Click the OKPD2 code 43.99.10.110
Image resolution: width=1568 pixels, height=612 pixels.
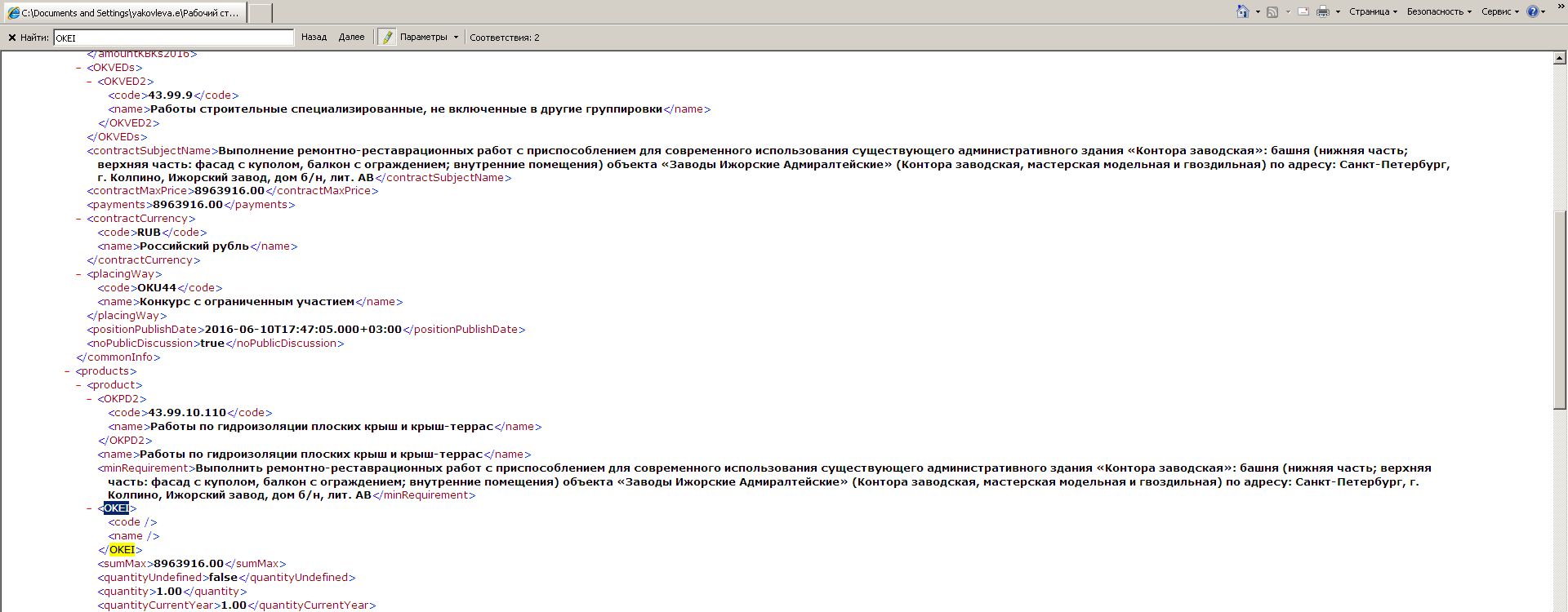[187, 413]
